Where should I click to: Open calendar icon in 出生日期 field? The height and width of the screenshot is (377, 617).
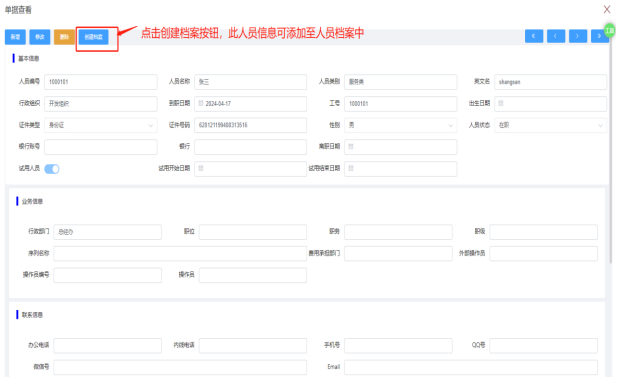tap(501, 103)
